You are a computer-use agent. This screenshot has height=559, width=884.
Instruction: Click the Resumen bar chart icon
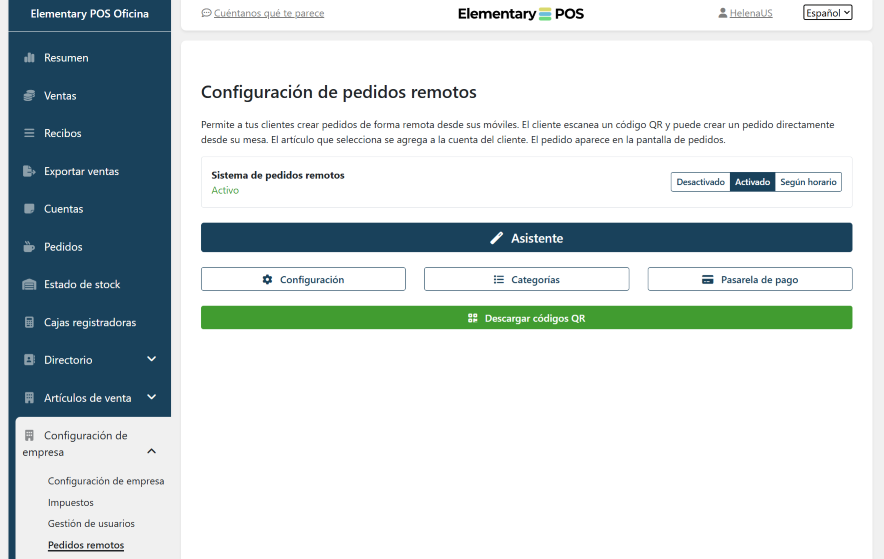click(x=29, y=58)
